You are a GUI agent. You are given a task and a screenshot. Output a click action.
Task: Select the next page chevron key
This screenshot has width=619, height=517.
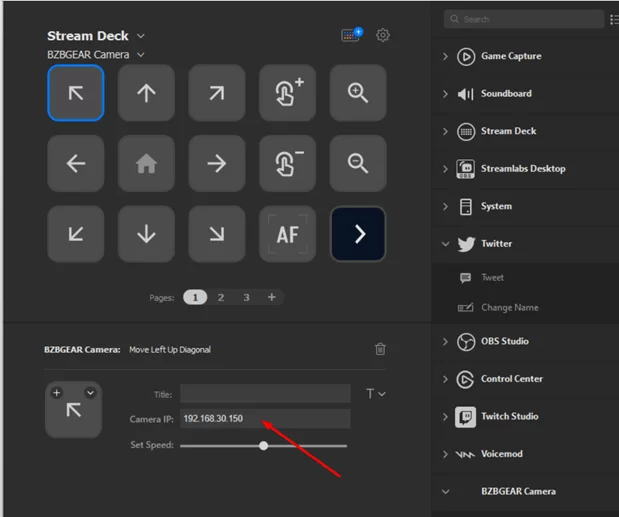tap(358, 234)
